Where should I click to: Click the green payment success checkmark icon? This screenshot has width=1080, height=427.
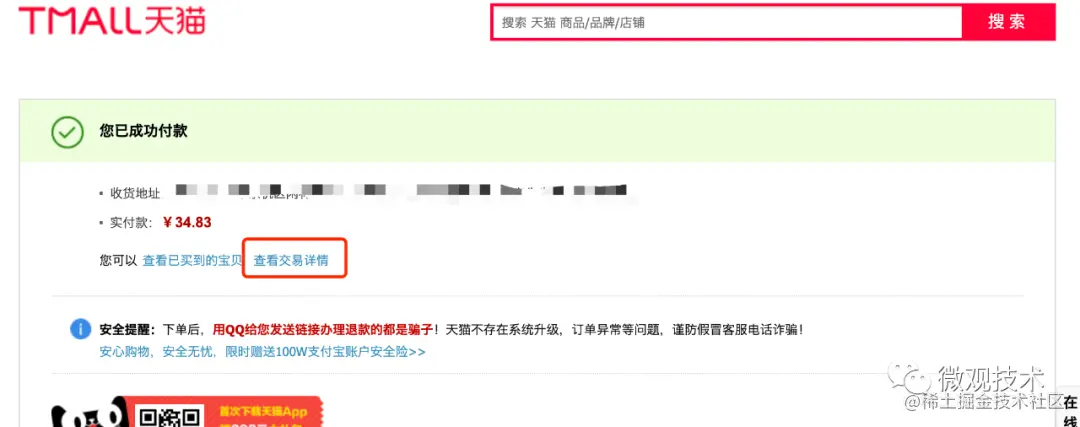[68, 131]
